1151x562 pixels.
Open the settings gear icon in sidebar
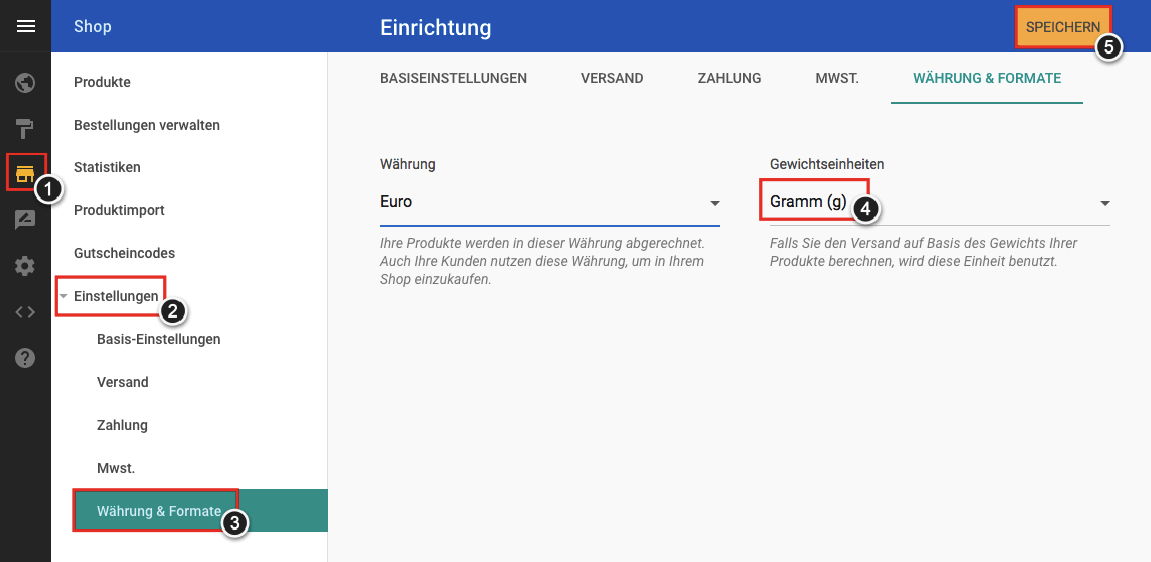pyautogui.click(x=26, y=266)
